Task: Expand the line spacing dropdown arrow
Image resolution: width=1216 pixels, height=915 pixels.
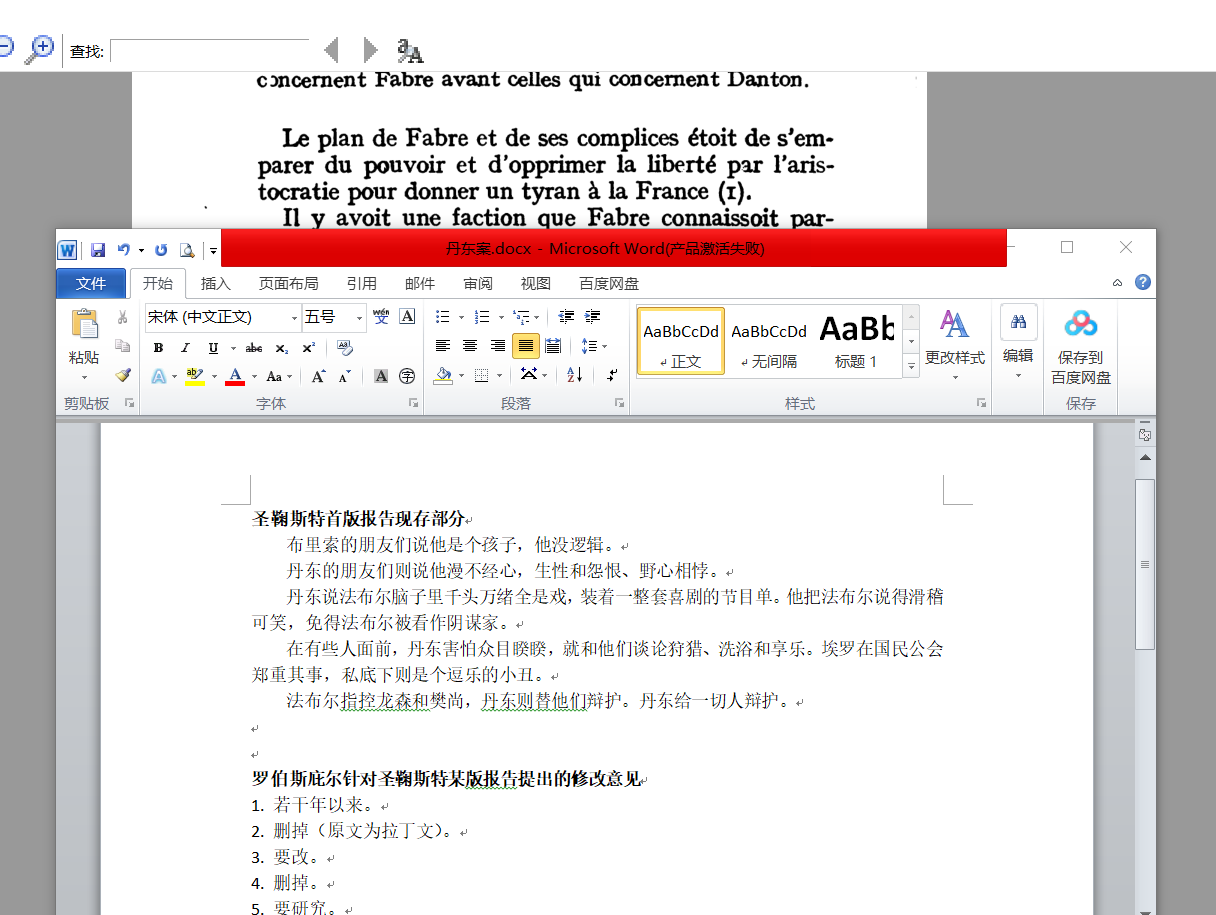Action: click(605, 347)
